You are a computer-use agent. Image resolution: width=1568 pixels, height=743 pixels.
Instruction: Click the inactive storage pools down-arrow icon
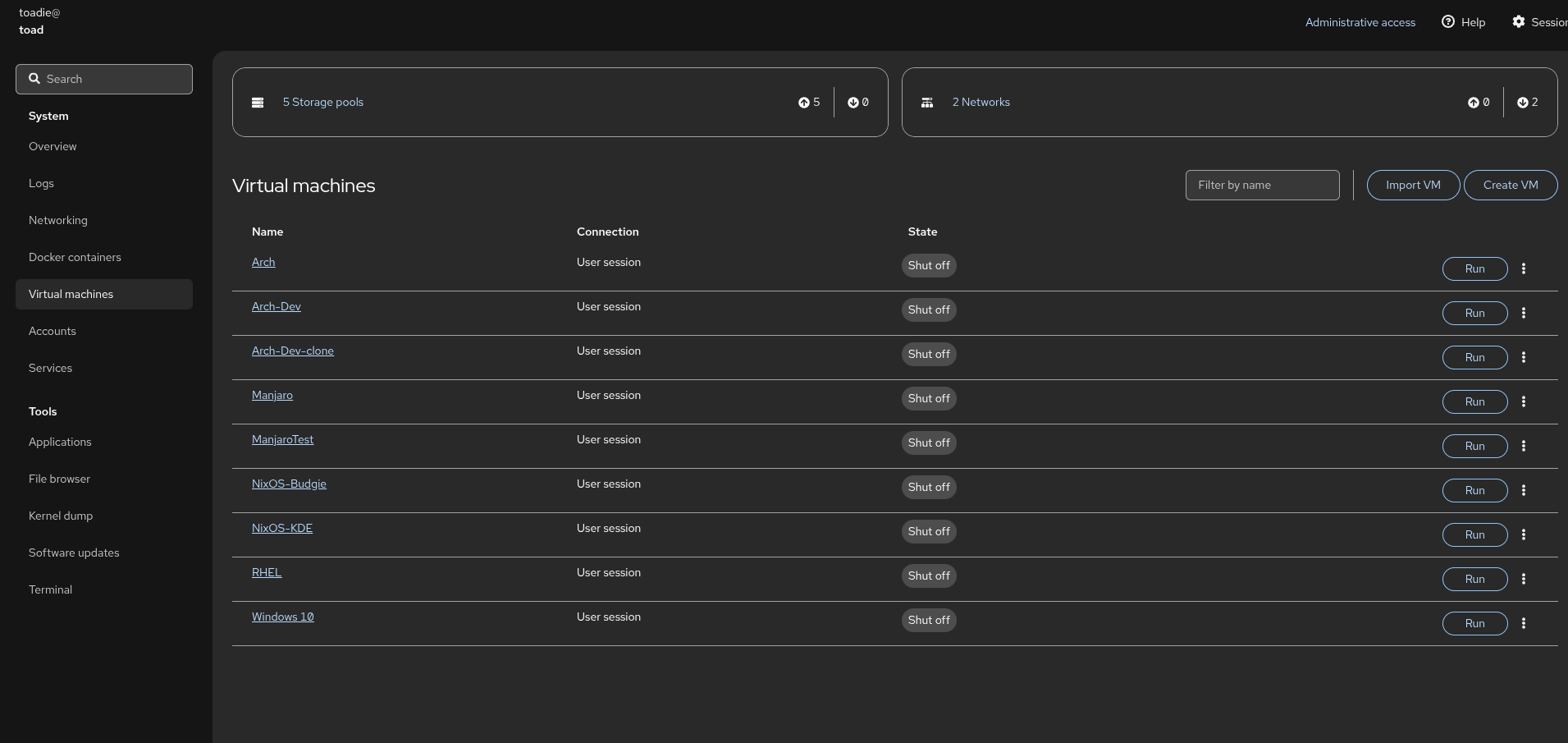[x=853, y=103]
